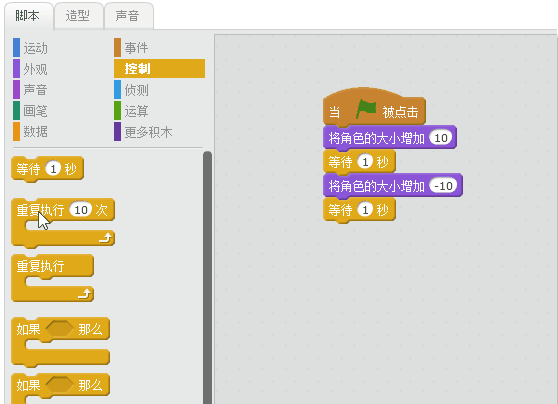The height and width of the screenshot is (404, 558).
Task: Open the 造型 tab
Action: [79, 16]
